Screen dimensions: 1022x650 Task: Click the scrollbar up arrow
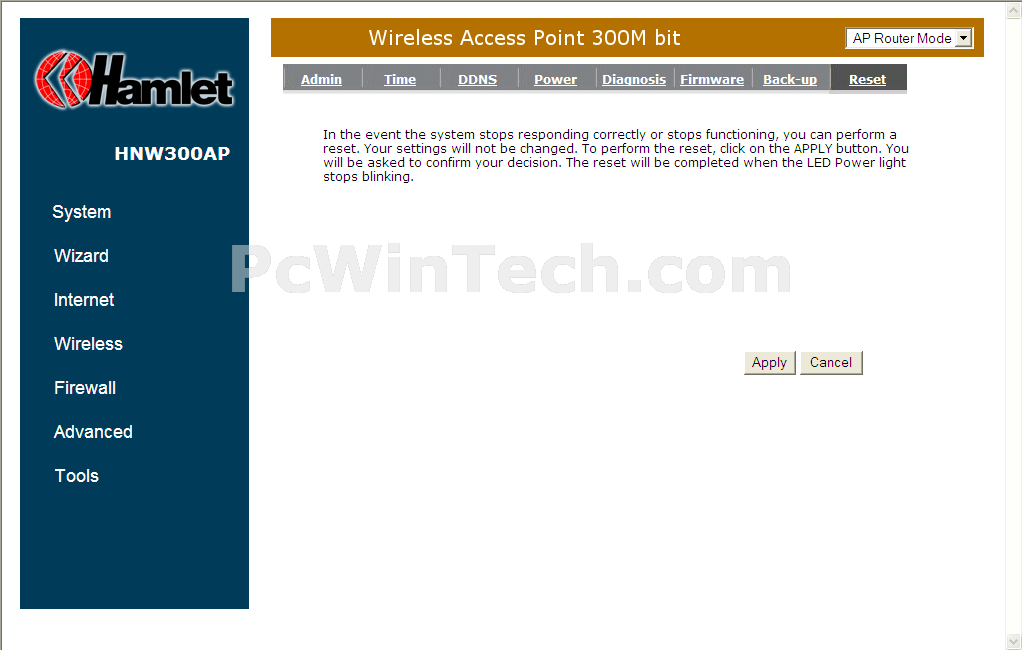pos(1014,9)
